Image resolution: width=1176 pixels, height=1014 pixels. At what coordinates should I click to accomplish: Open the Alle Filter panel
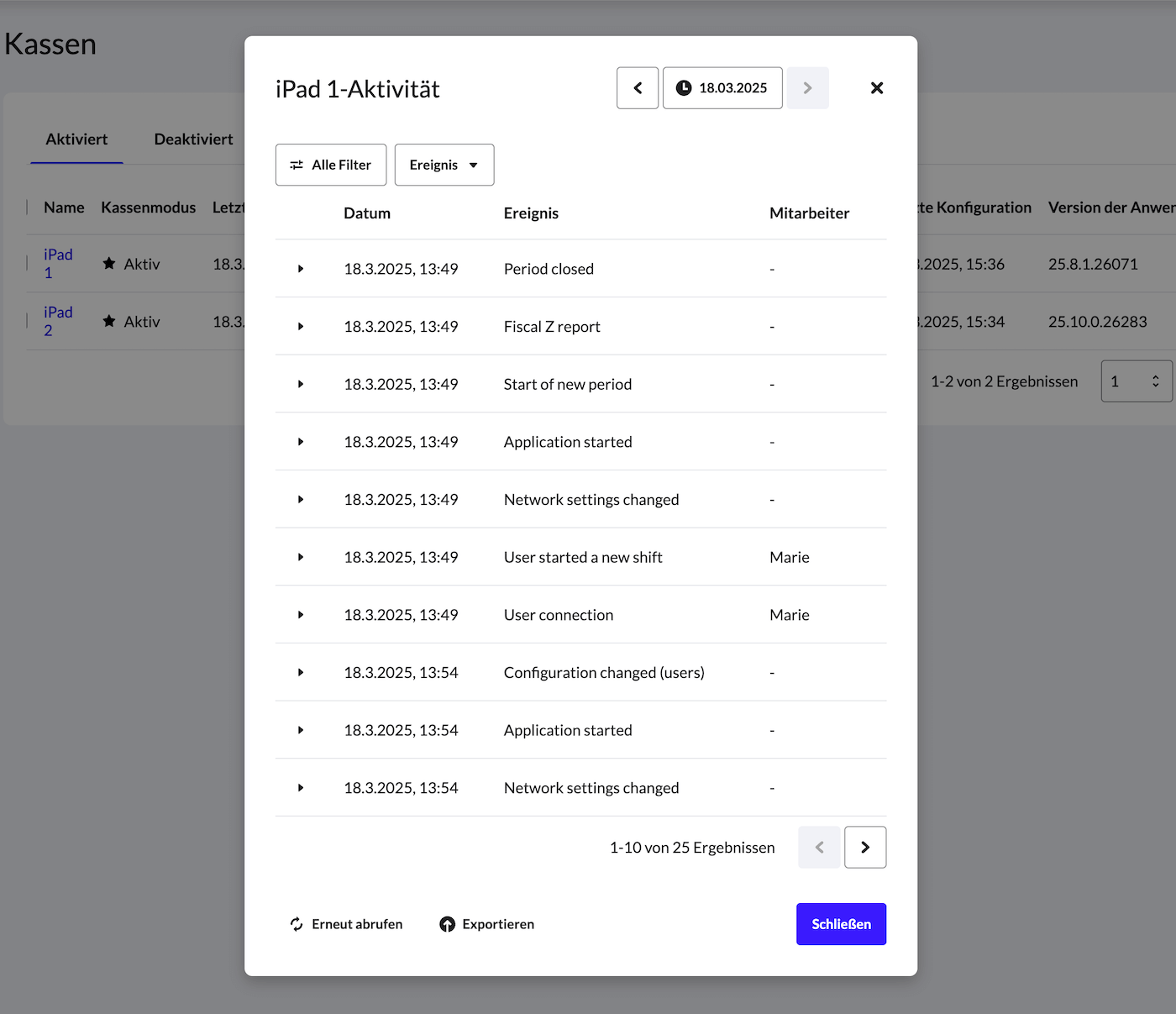331,165
